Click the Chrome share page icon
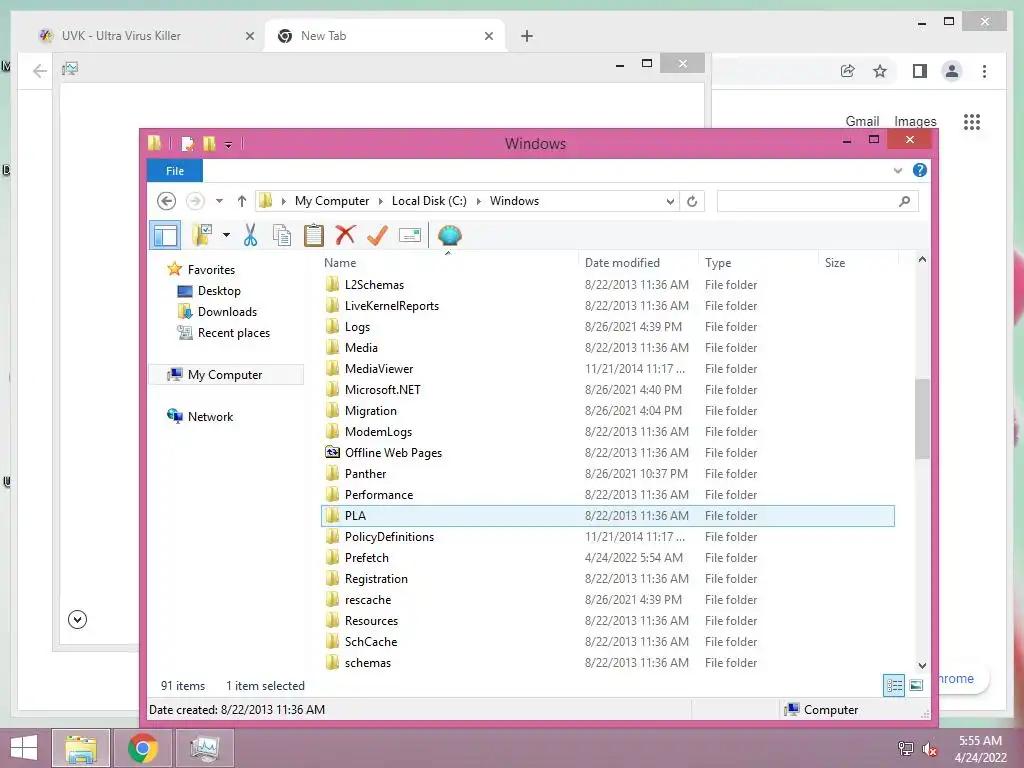 pyautogui.click(x=848, y=71)
